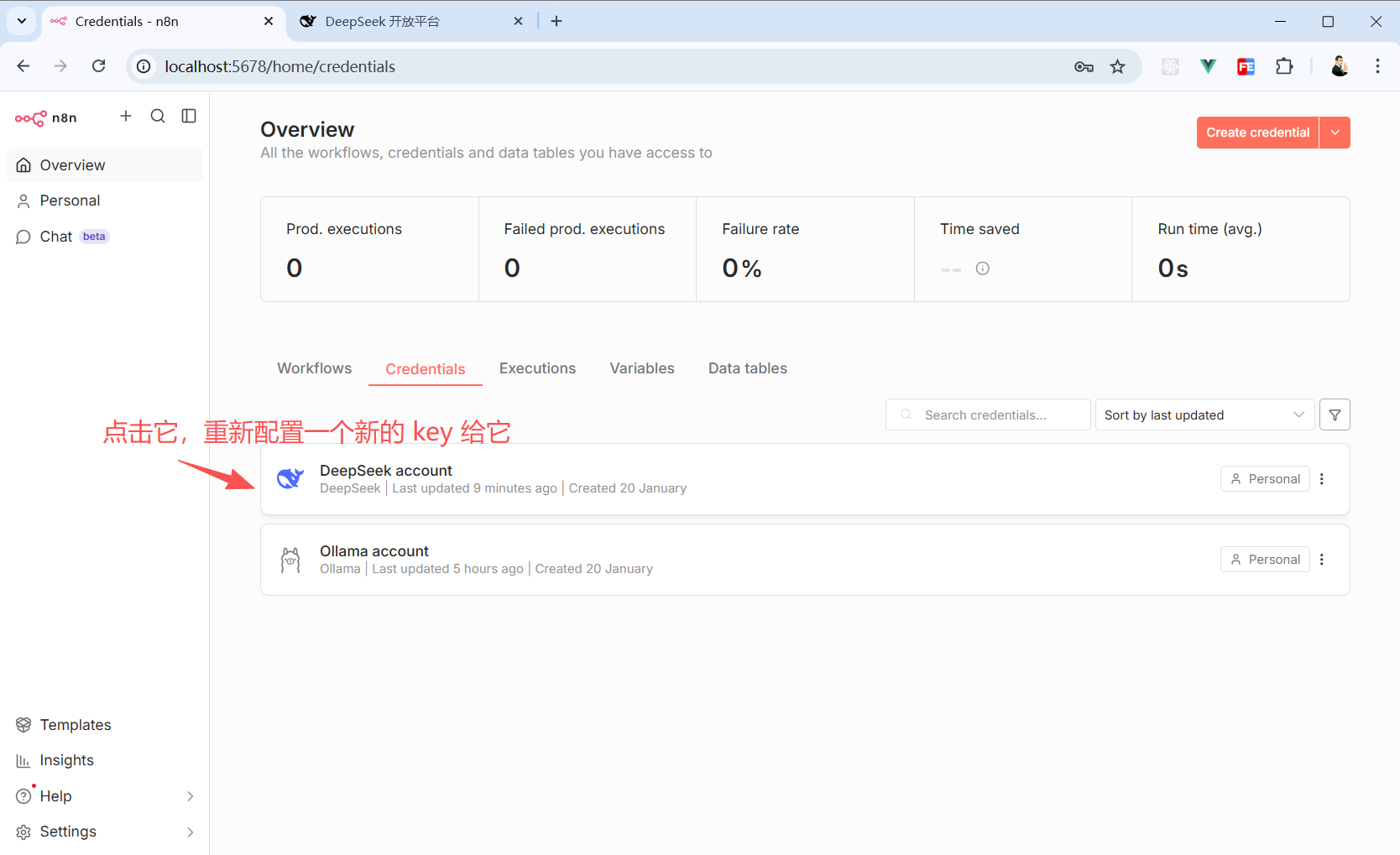Bookmark this page with the star icon
1400x855 pixels.
[1117, 66]
